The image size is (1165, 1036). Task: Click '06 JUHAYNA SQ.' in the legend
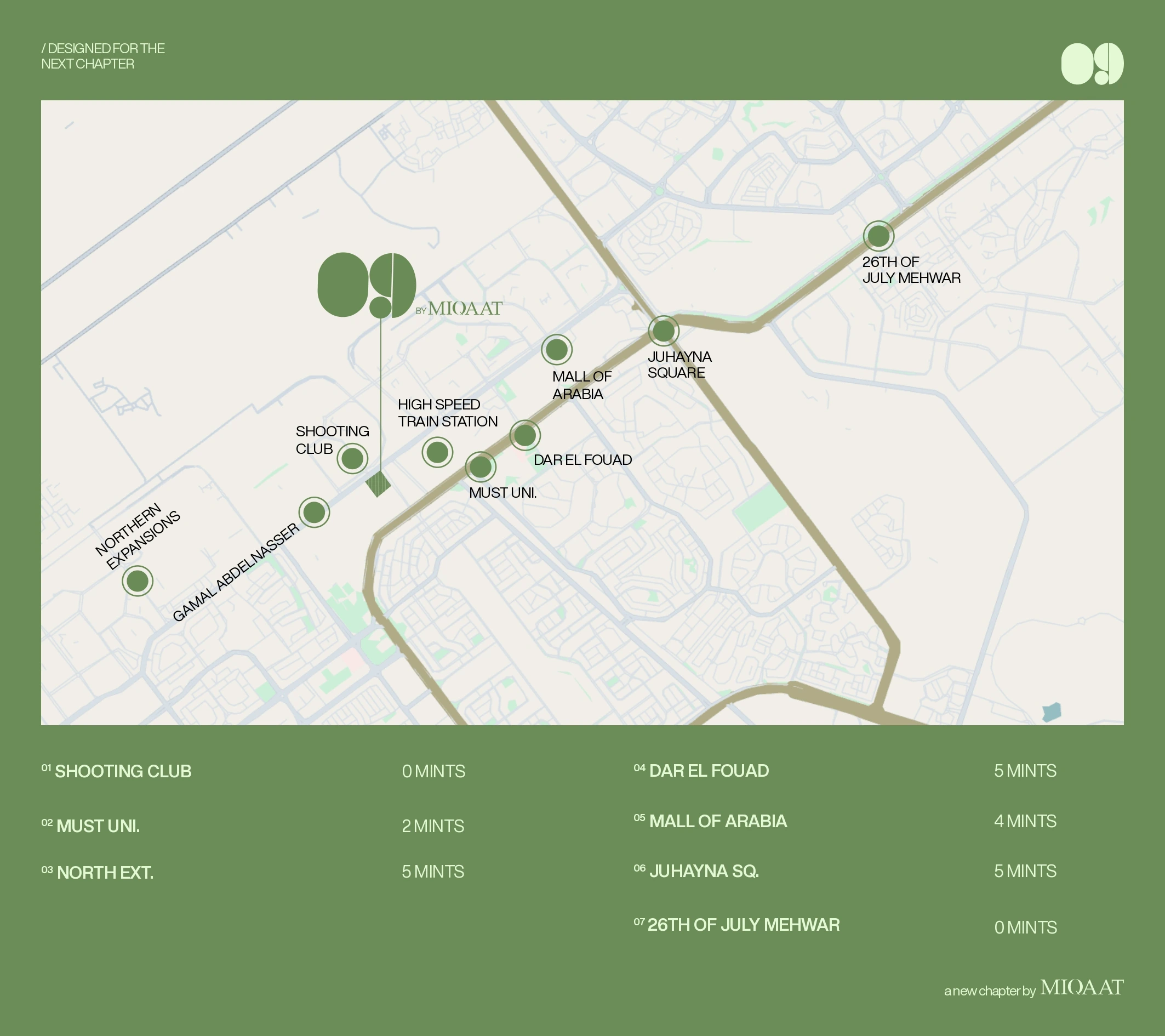(x=696, y=870)
